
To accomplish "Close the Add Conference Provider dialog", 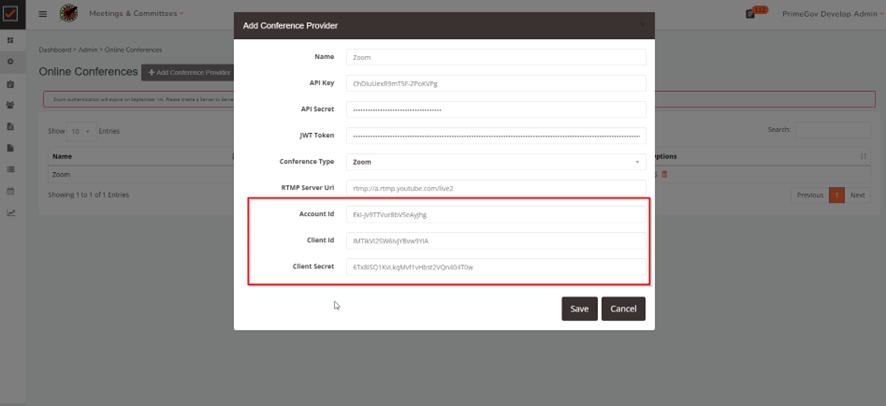I will click(x=642, y=25).
